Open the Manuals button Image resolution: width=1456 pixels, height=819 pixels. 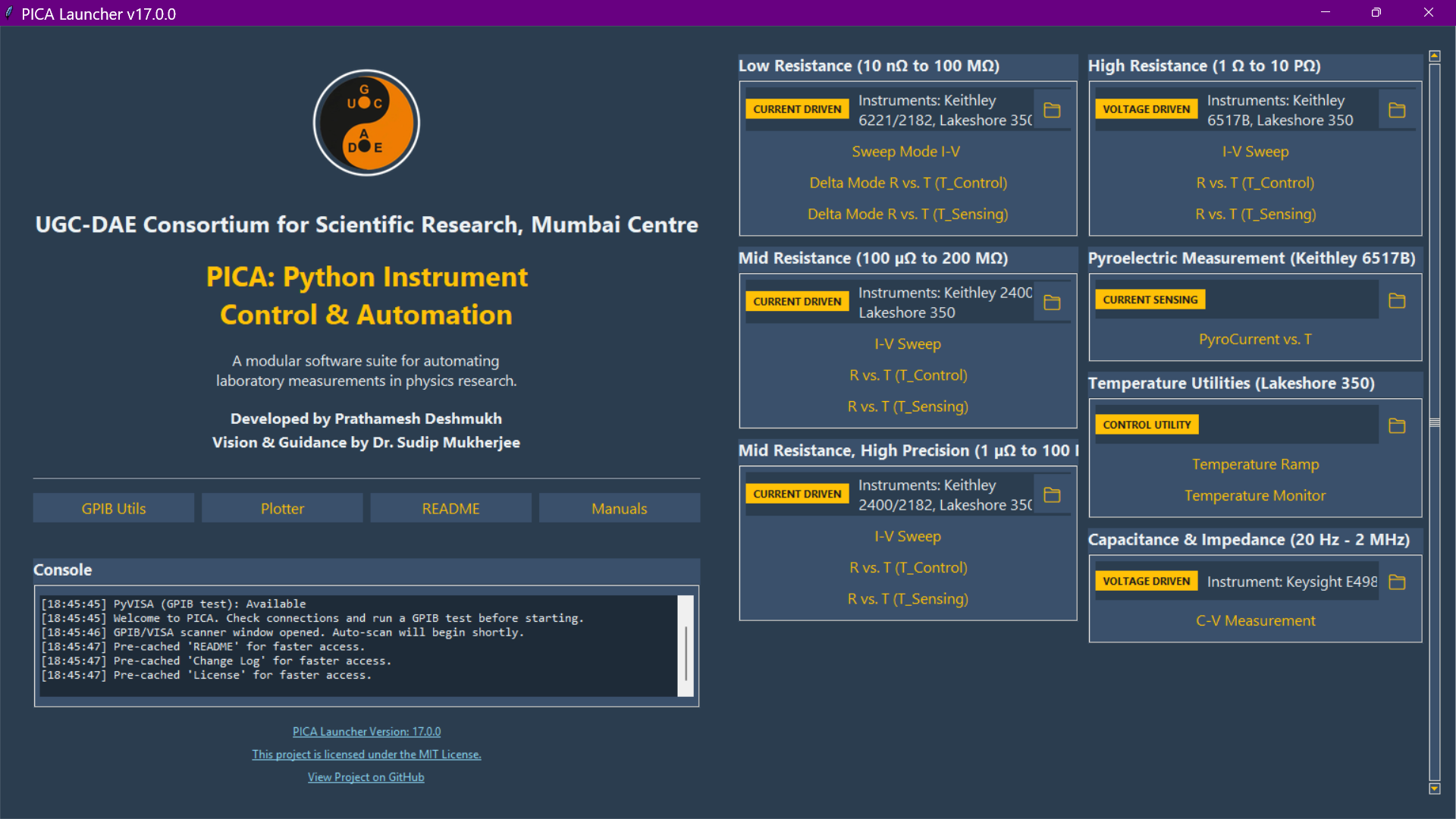(619, 509)
